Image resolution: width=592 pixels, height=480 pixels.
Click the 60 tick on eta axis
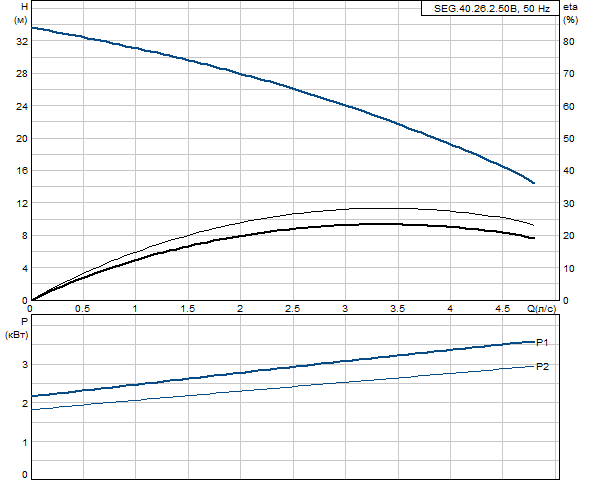[569, 106]
